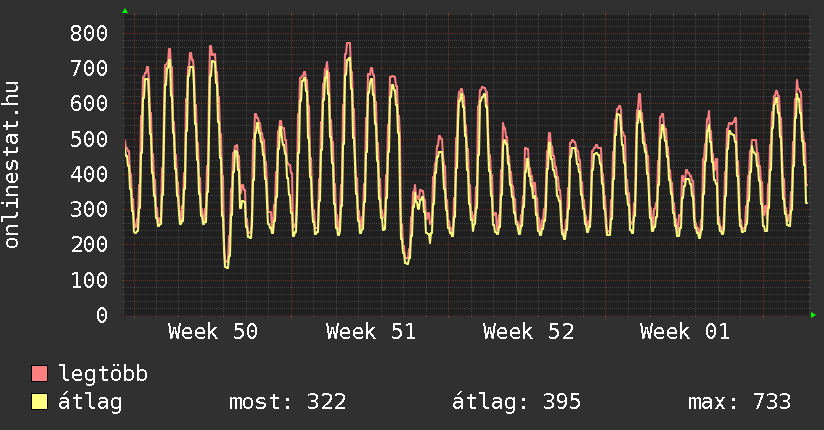Click the 500 y-axis tick label
824x430 pixels.
coord(88,139)
